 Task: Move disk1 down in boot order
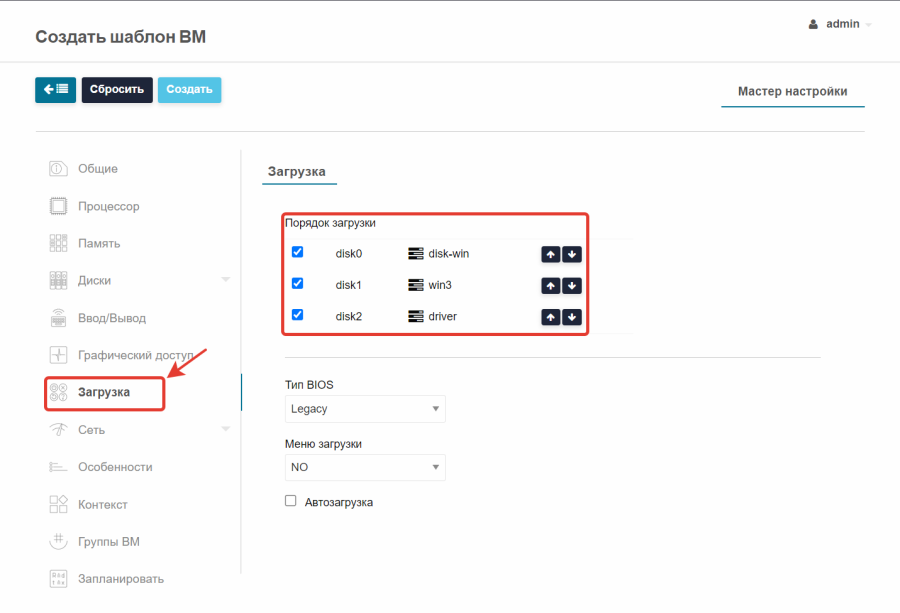[572, 286]
